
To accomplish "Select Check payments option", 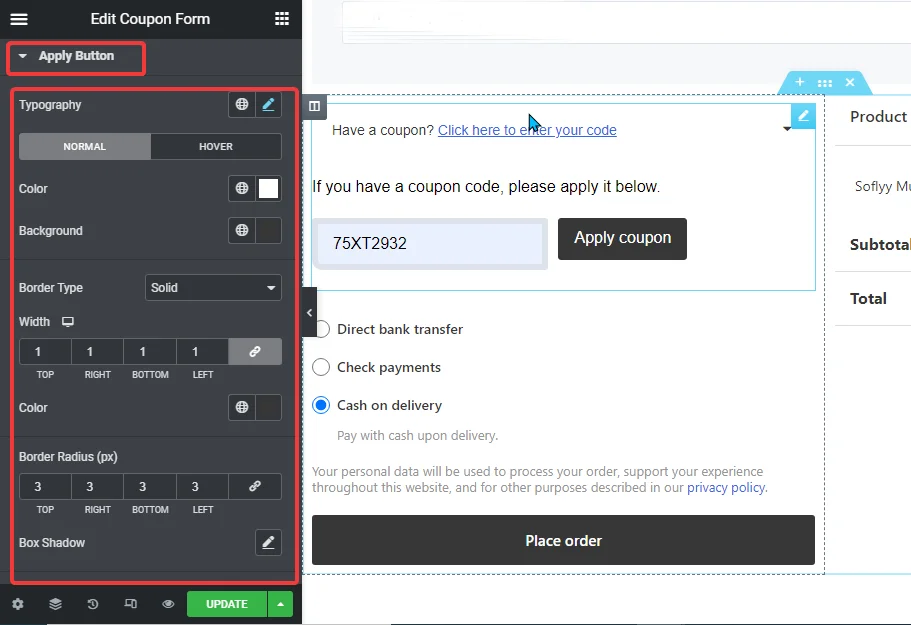I will coord(321,367).
